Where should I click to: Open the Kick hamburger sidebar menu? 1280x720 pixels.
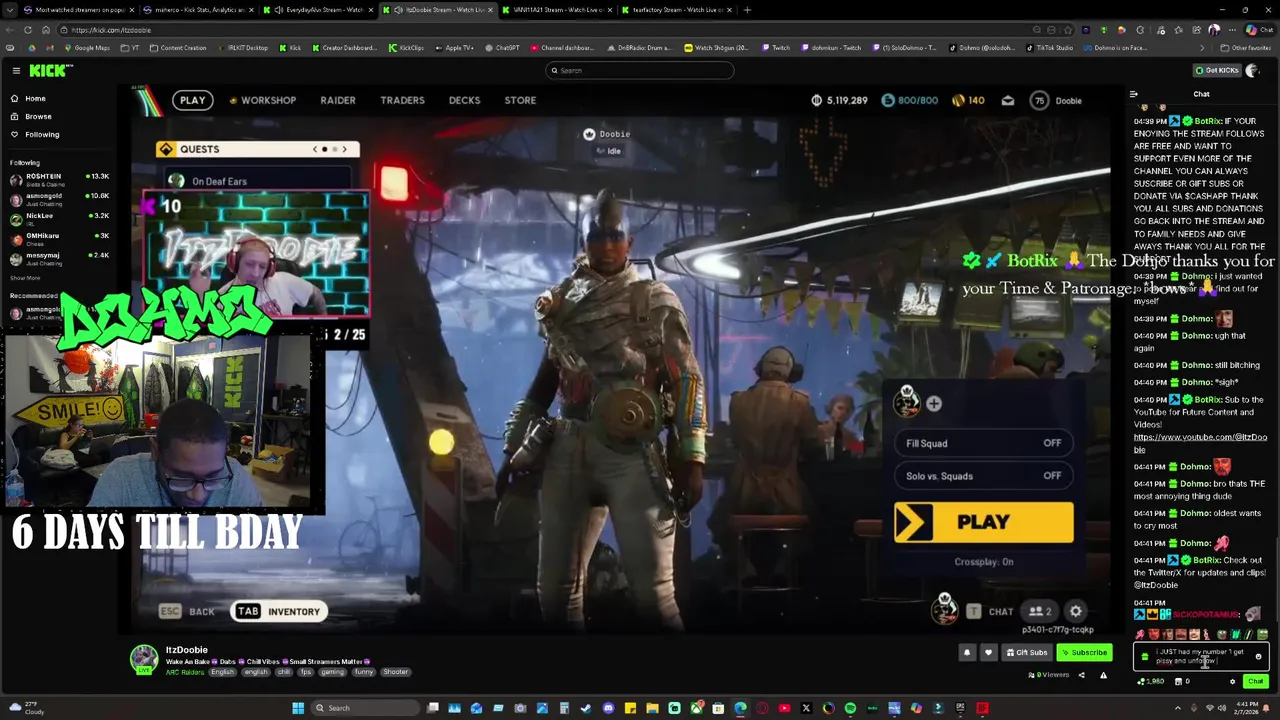(x=16, y=70)
